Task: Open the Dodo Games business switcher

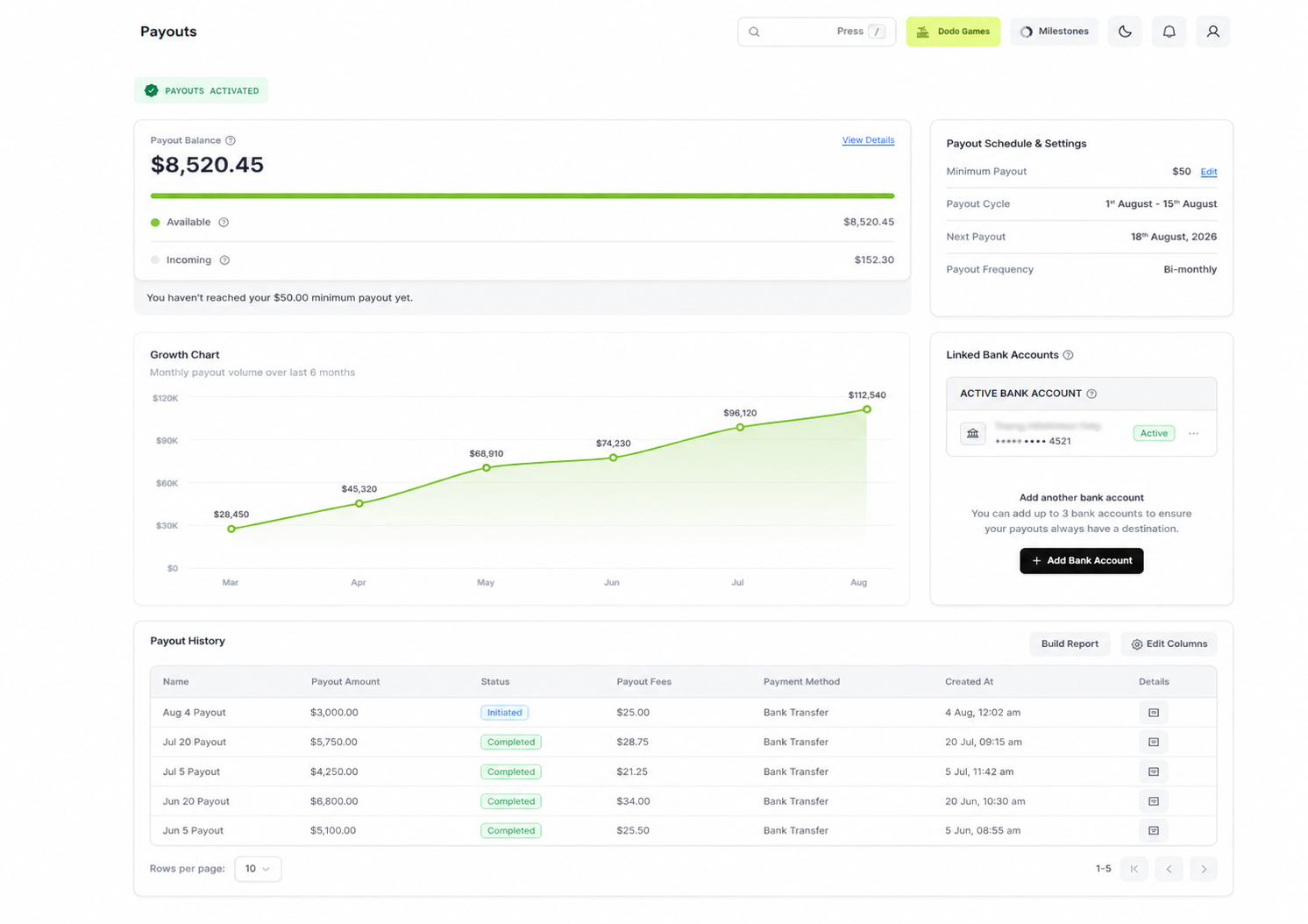Action: 953,32
